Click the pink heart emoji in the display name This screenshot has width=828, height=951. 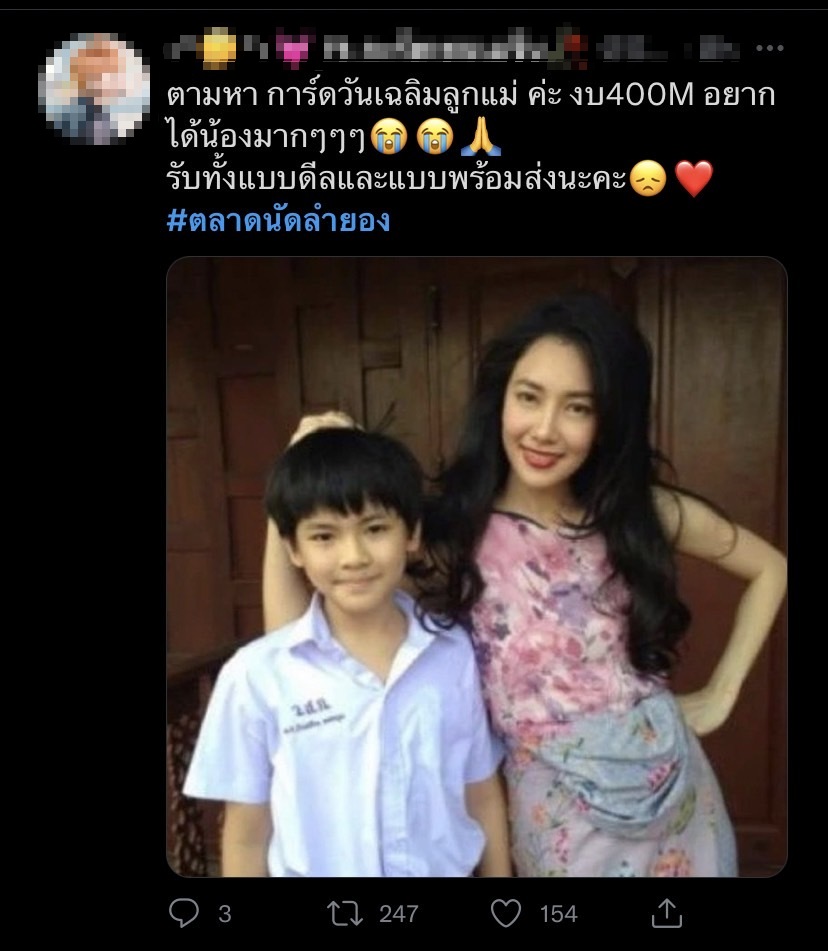pos(294,49)
